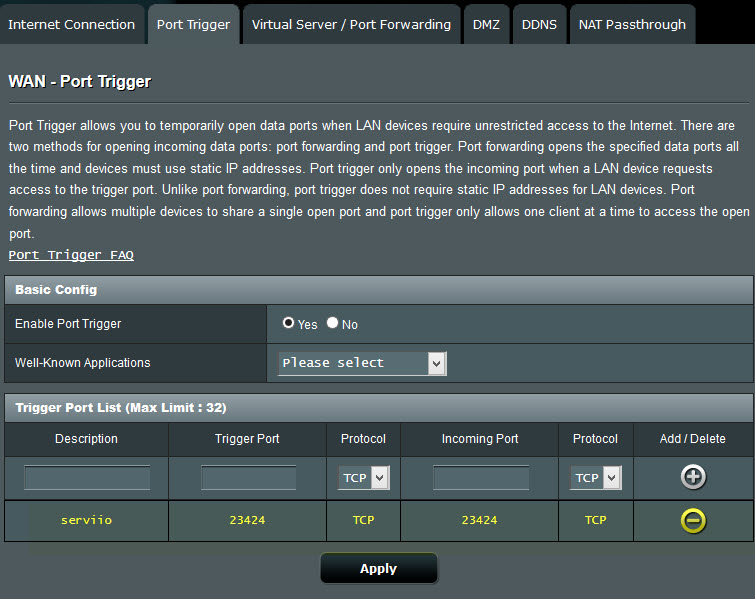
Task: Click the 23424 trigger port value
Action: (248, 520)
